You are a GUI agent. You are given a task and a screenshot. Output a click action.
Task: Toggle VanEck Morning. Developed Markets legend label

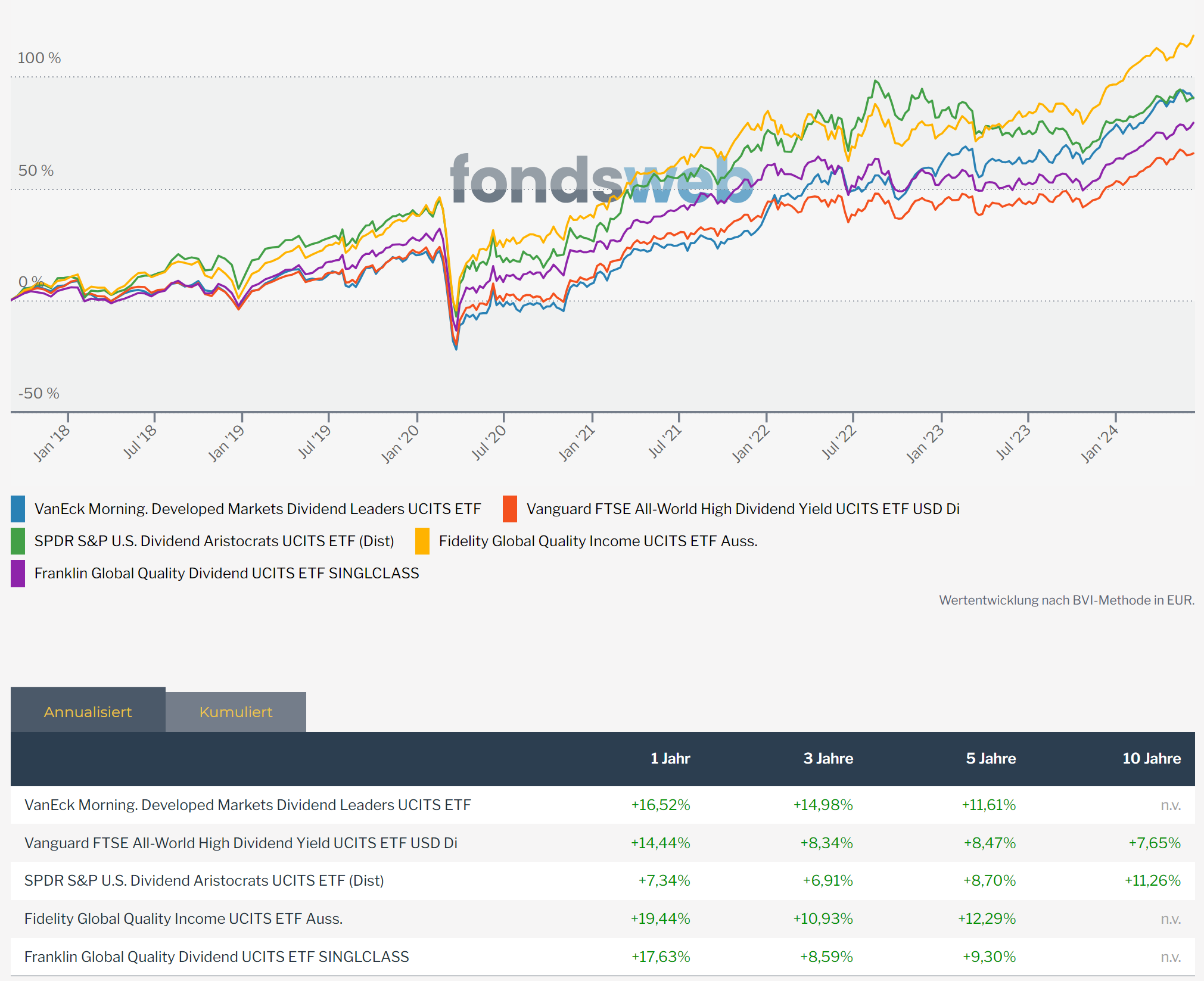(x=257, y=509)
